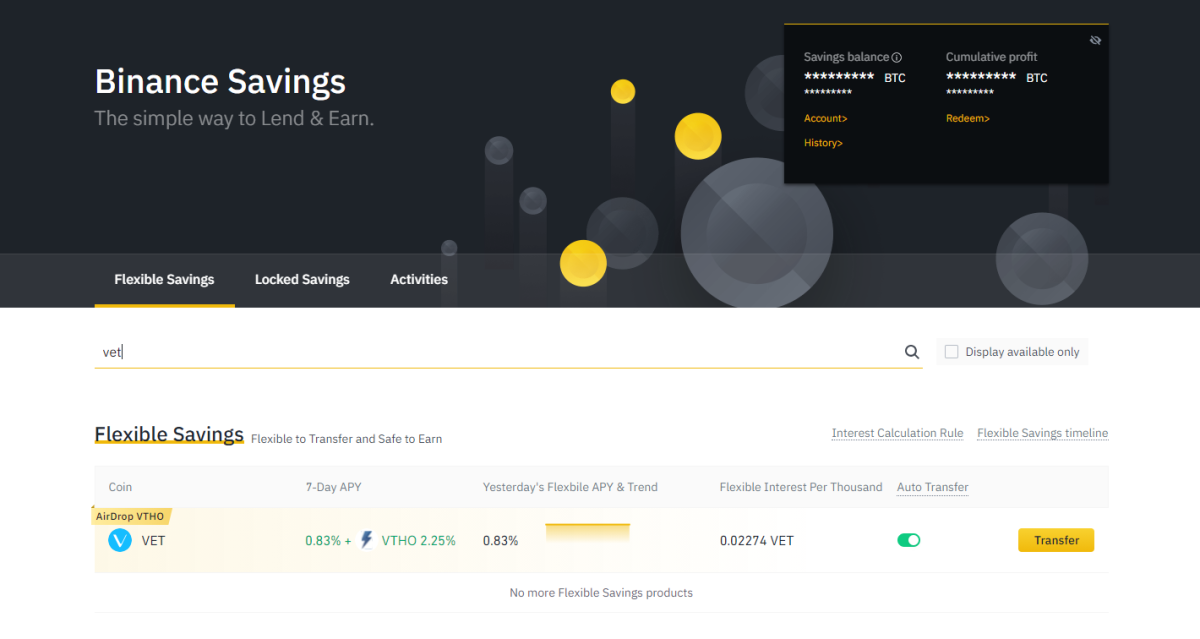Open the History> link
Viewport: 1200px width, 639px height.
click(823, 143)
